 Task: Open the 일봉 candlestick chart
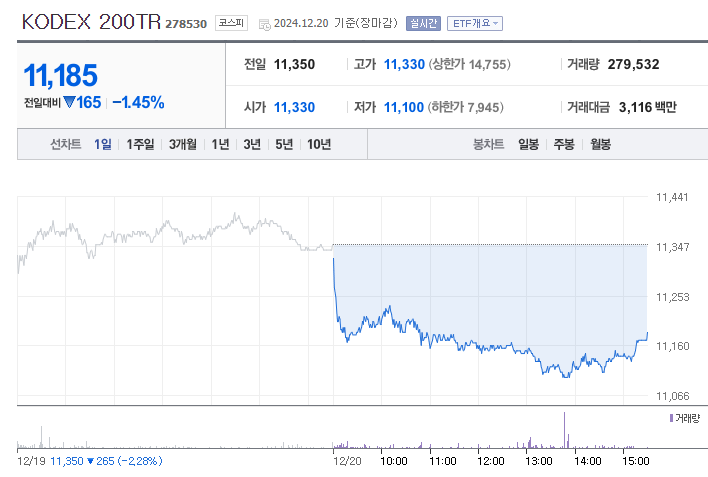coord(528,144)
